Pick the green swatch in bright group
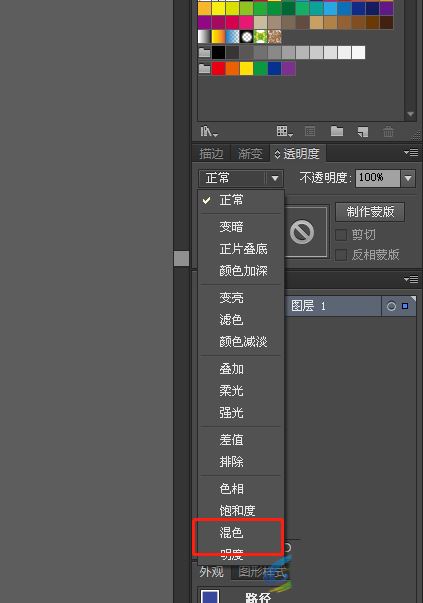The image size is (423, 603). pyautogui.click(x=260, y=69)
